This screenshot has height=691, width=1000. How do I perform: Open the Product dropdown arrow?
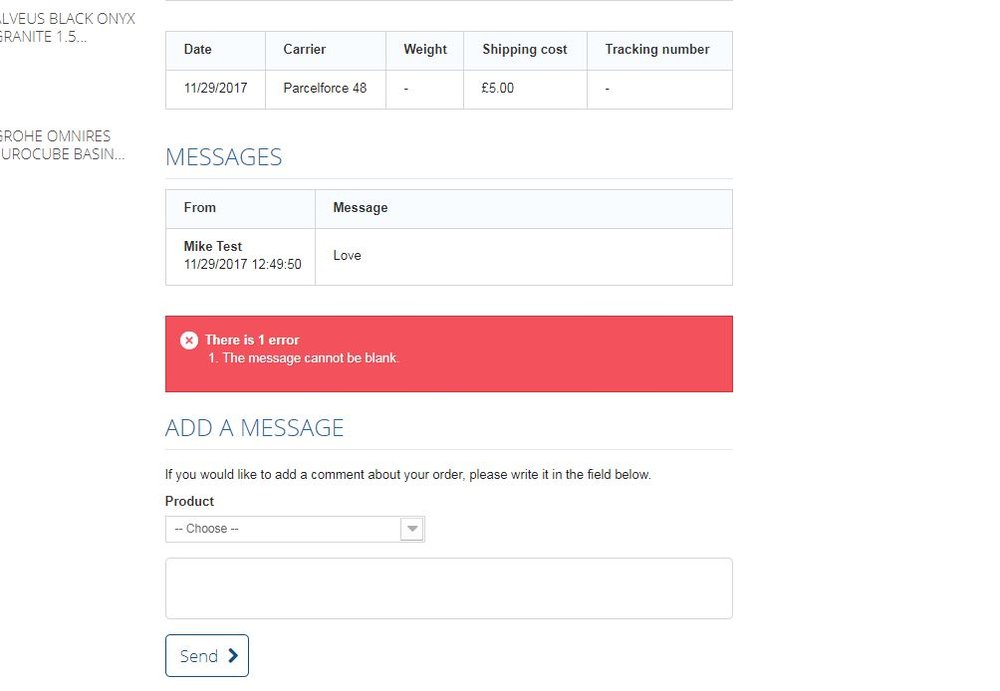(412, 529)
